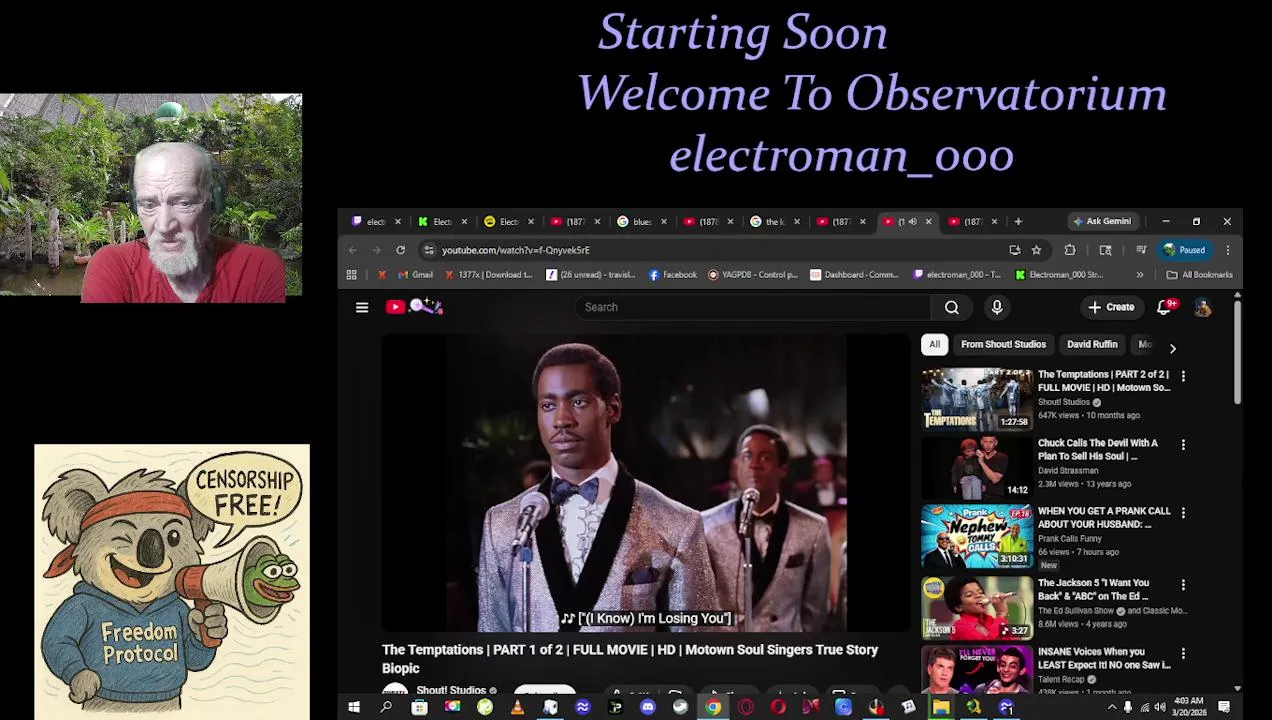This screenshot has height=720, width=1272.
Task: Click the youtube.com address bar
Action: click(720, 250)
